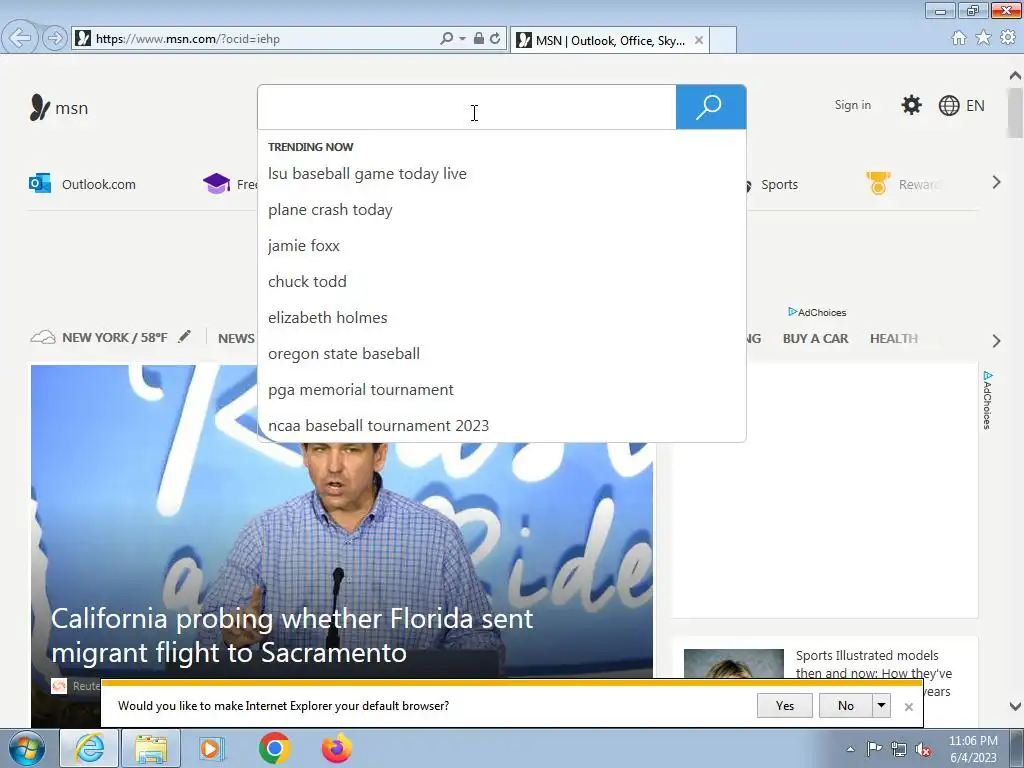Click the blue search magnifier button

711,107
